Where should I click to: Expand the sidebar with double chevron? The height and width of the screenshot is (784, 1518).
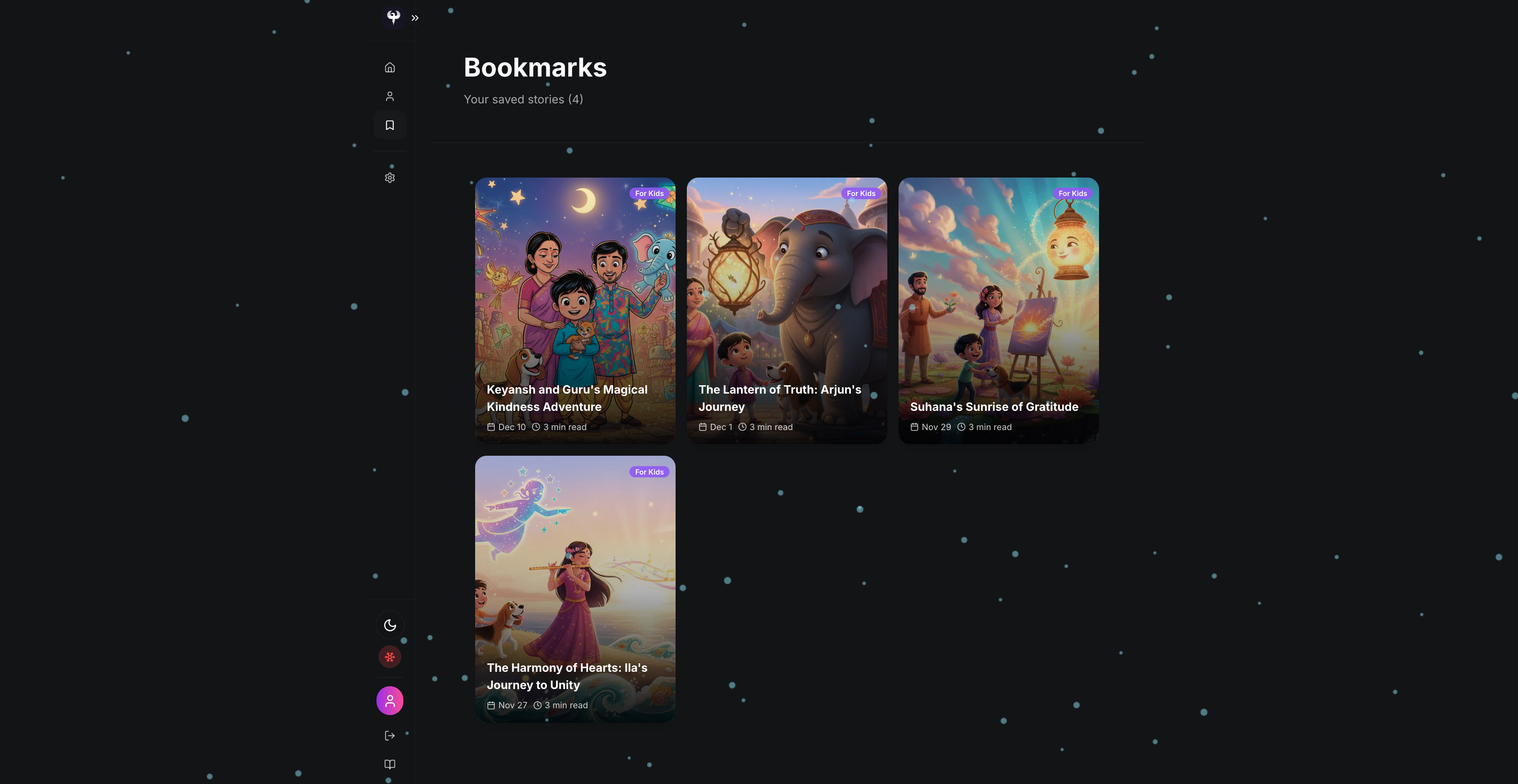point(415,18)
